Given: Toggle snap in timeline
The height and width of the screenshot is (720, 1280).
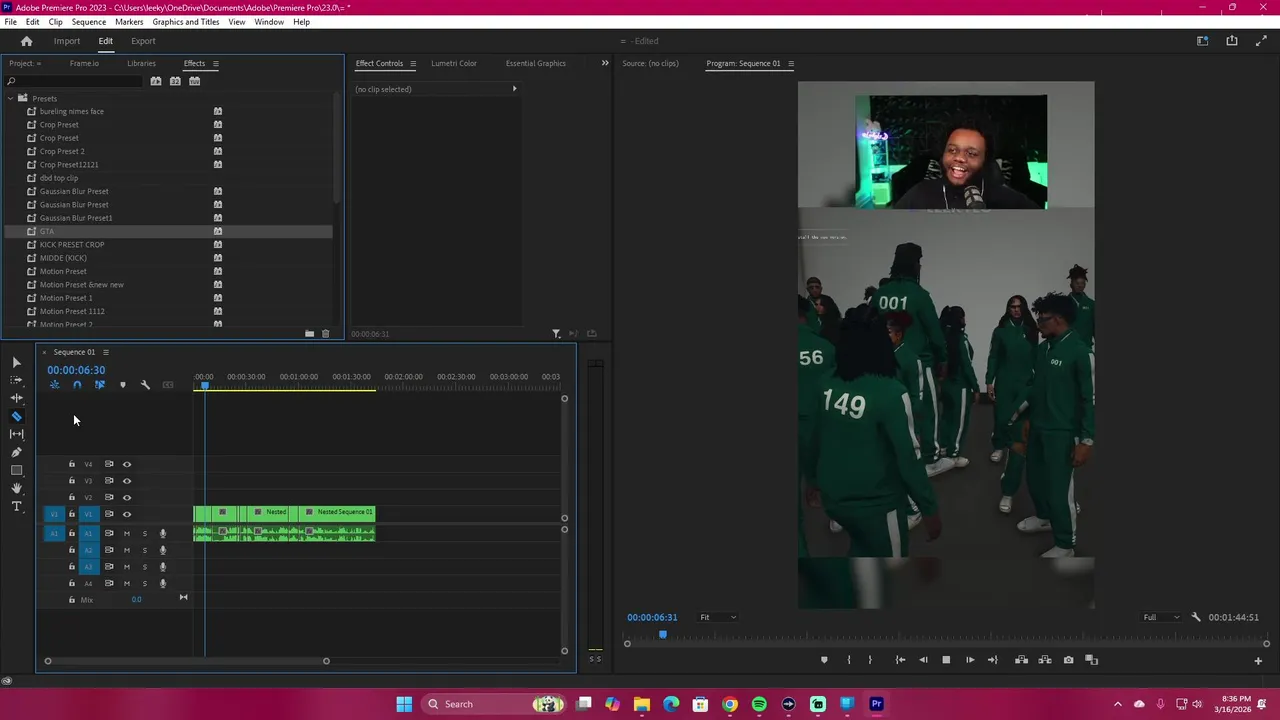Looking at the screenshot, I should coord(77,385).
